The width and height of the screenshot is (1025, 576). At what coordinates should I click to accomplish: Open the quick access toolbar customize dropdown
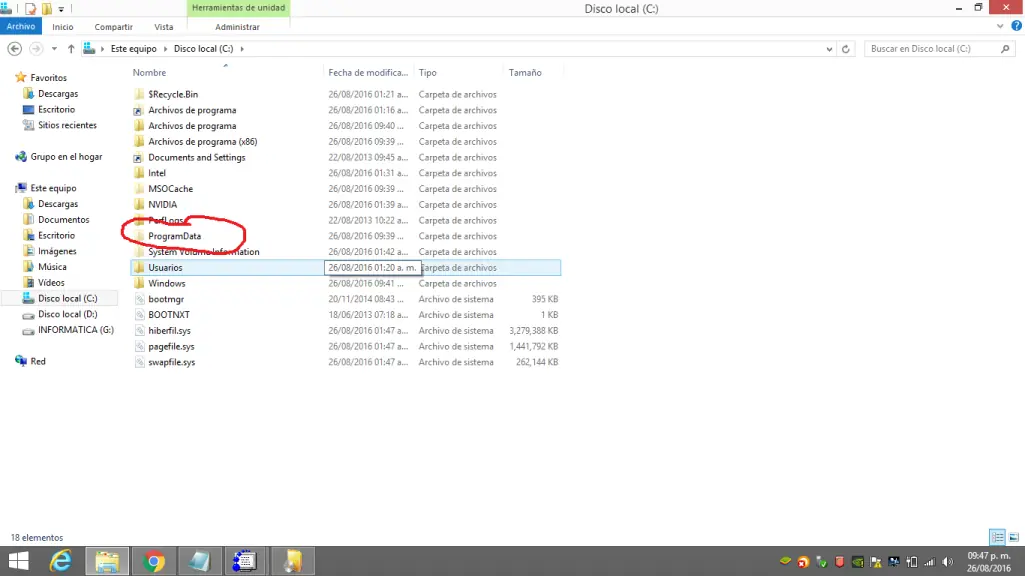[x=61, y=9]
